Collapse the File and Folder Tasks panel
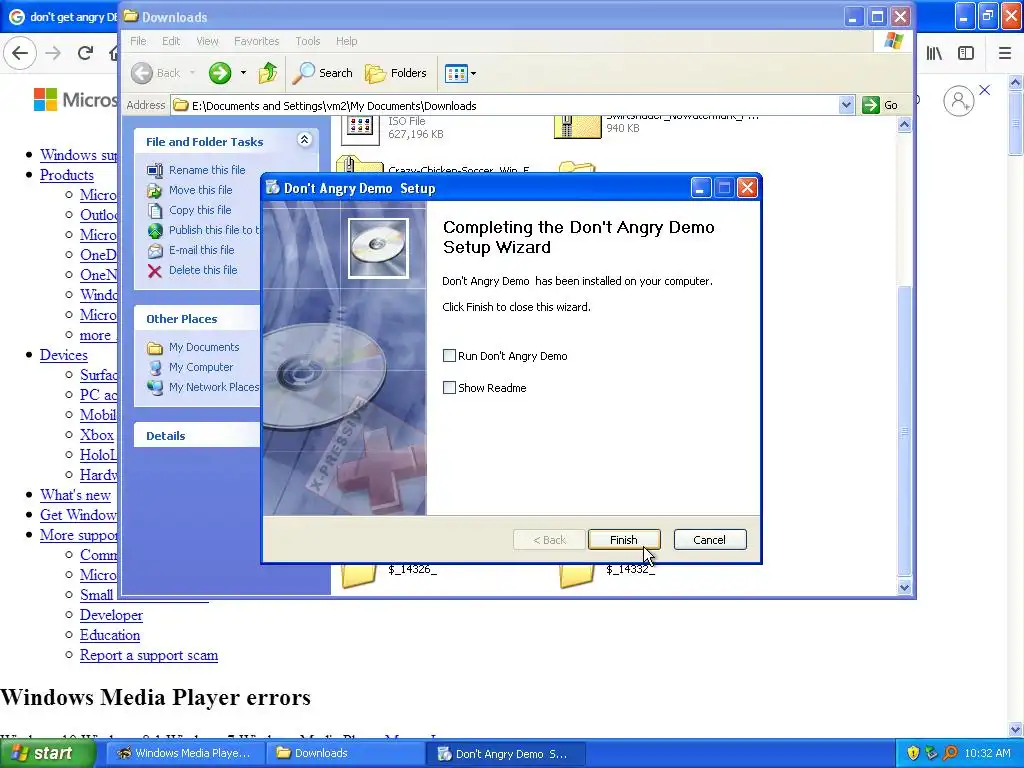 click(x=304, y=140)
